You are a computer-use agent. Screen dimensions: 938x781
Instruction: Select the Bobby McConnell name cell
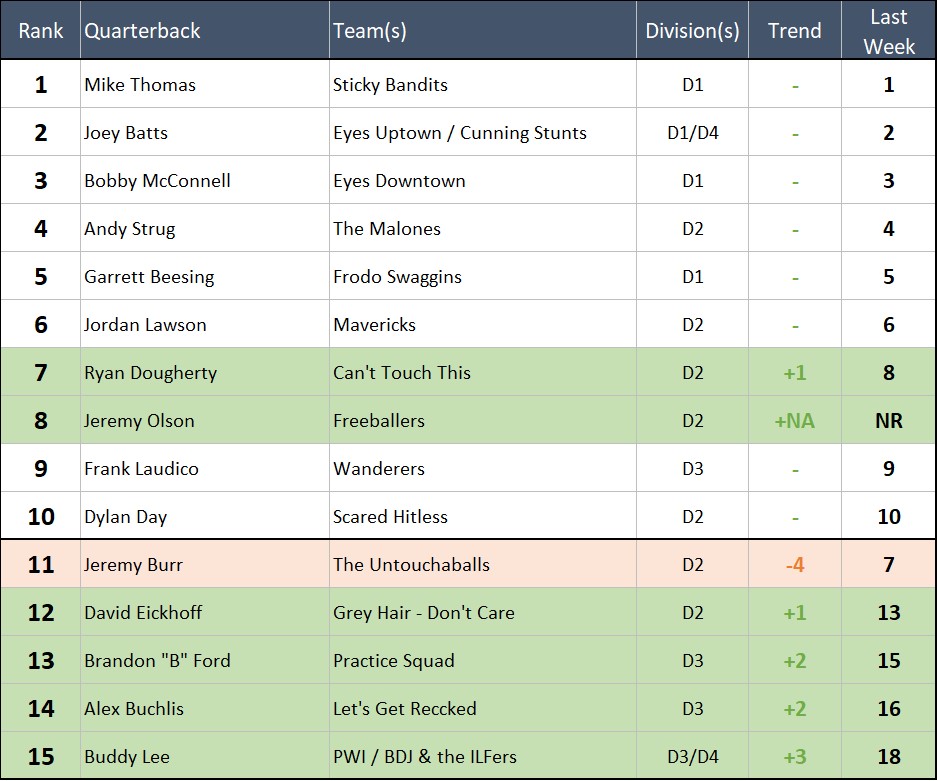pos(157,181)
